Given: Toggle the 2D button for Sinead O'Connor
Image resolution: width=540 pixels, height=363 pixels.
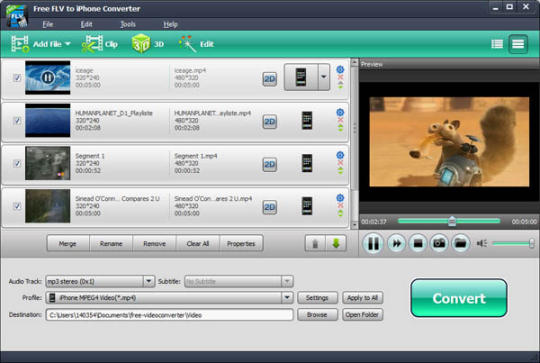Looking at the screenshot, I should [270, 207].
